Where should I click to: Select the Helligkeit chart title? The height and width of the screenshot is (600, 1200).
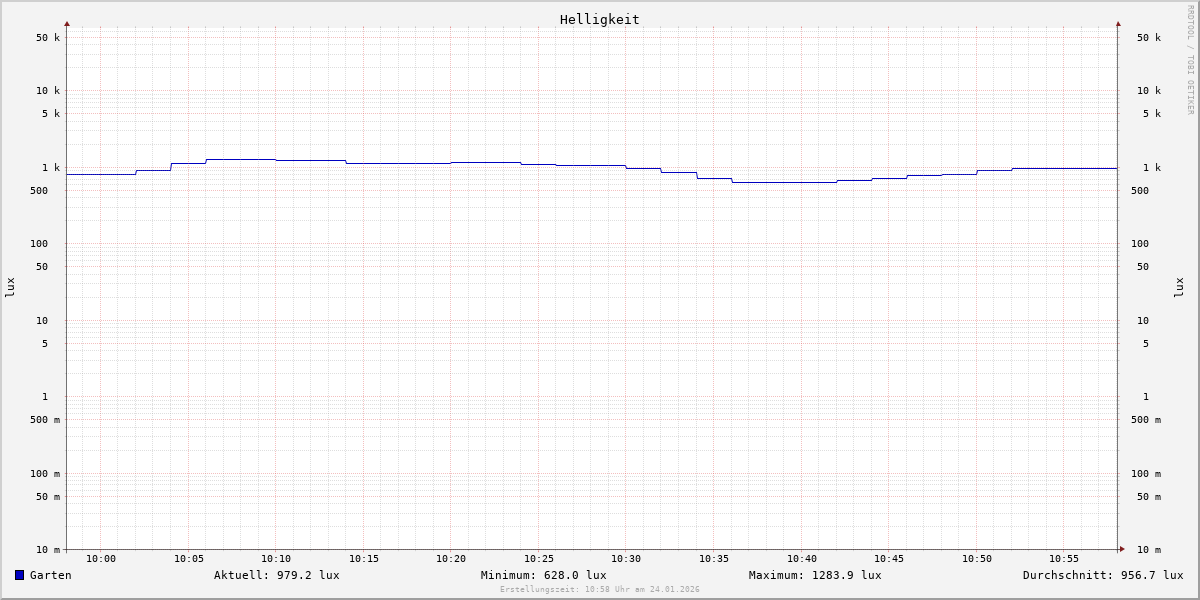599,19
